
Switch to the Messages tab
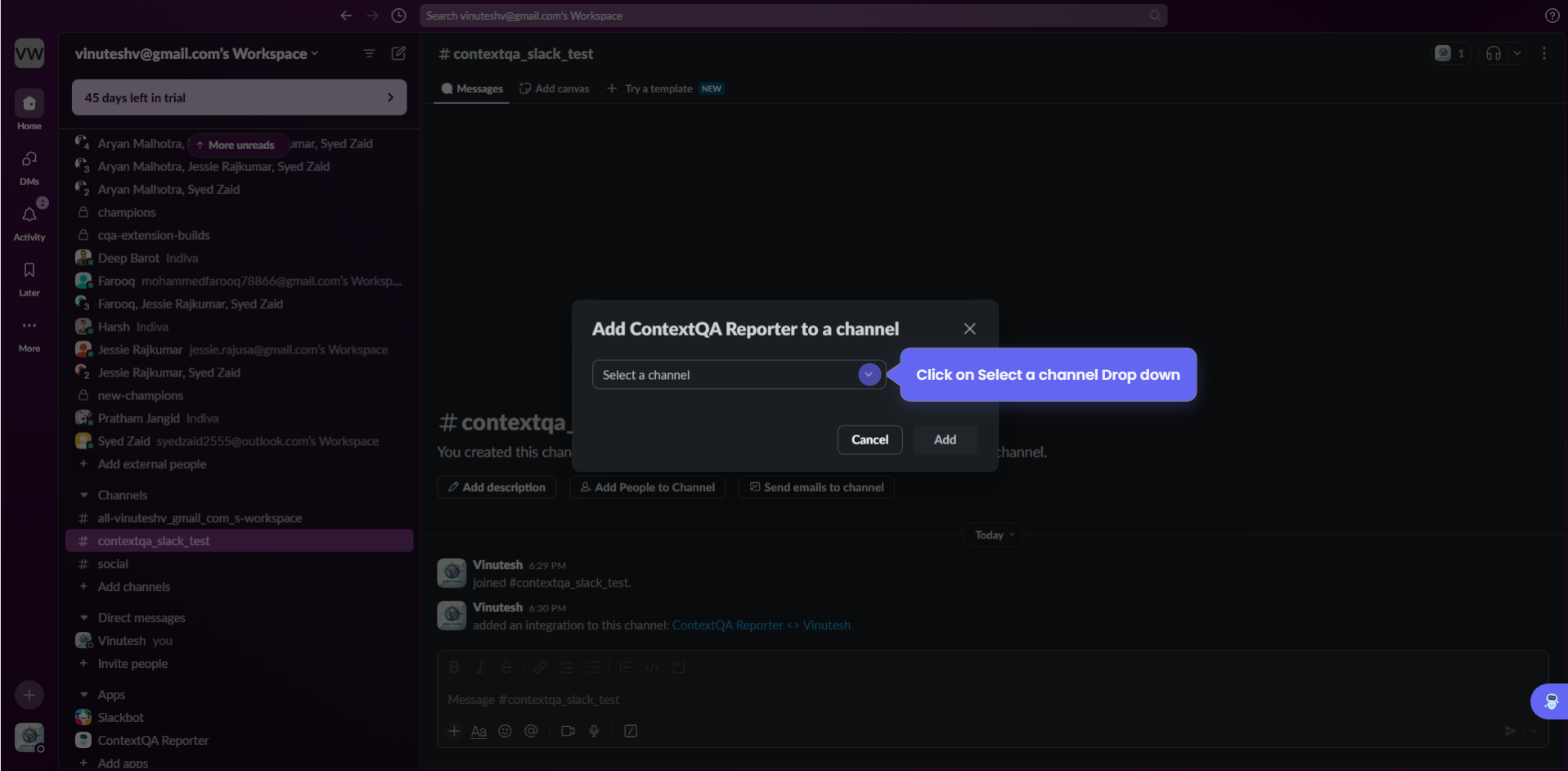[472, 88]
